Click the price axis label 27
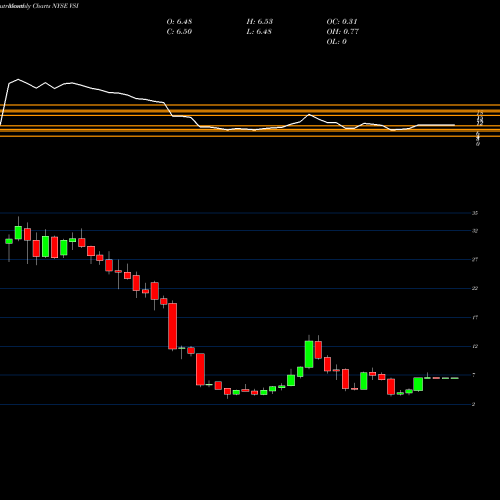The height and width of the screenshot is (500, 500). [475, 260]
